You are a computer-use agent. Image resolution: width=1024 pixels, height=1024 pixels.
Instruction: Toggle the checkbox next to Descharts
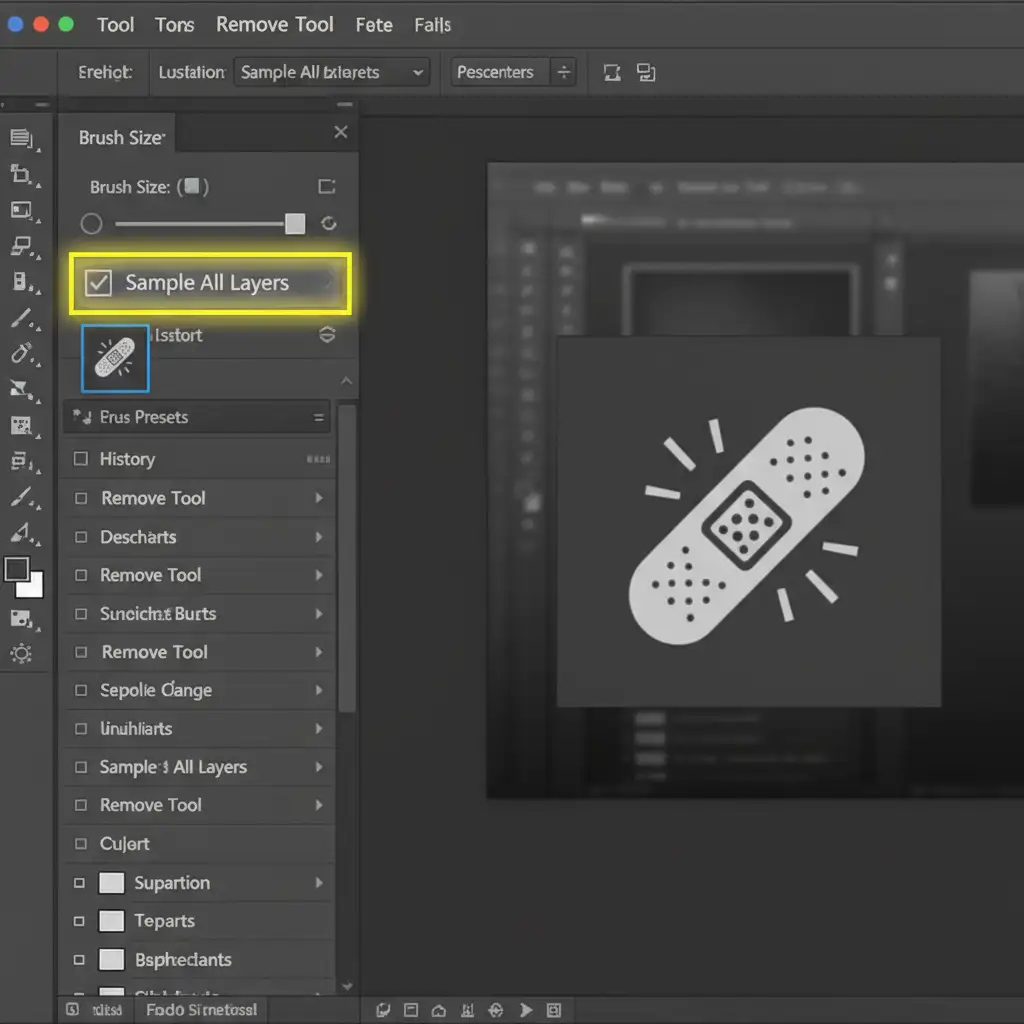pyautogui.click(x=81, y=537)
